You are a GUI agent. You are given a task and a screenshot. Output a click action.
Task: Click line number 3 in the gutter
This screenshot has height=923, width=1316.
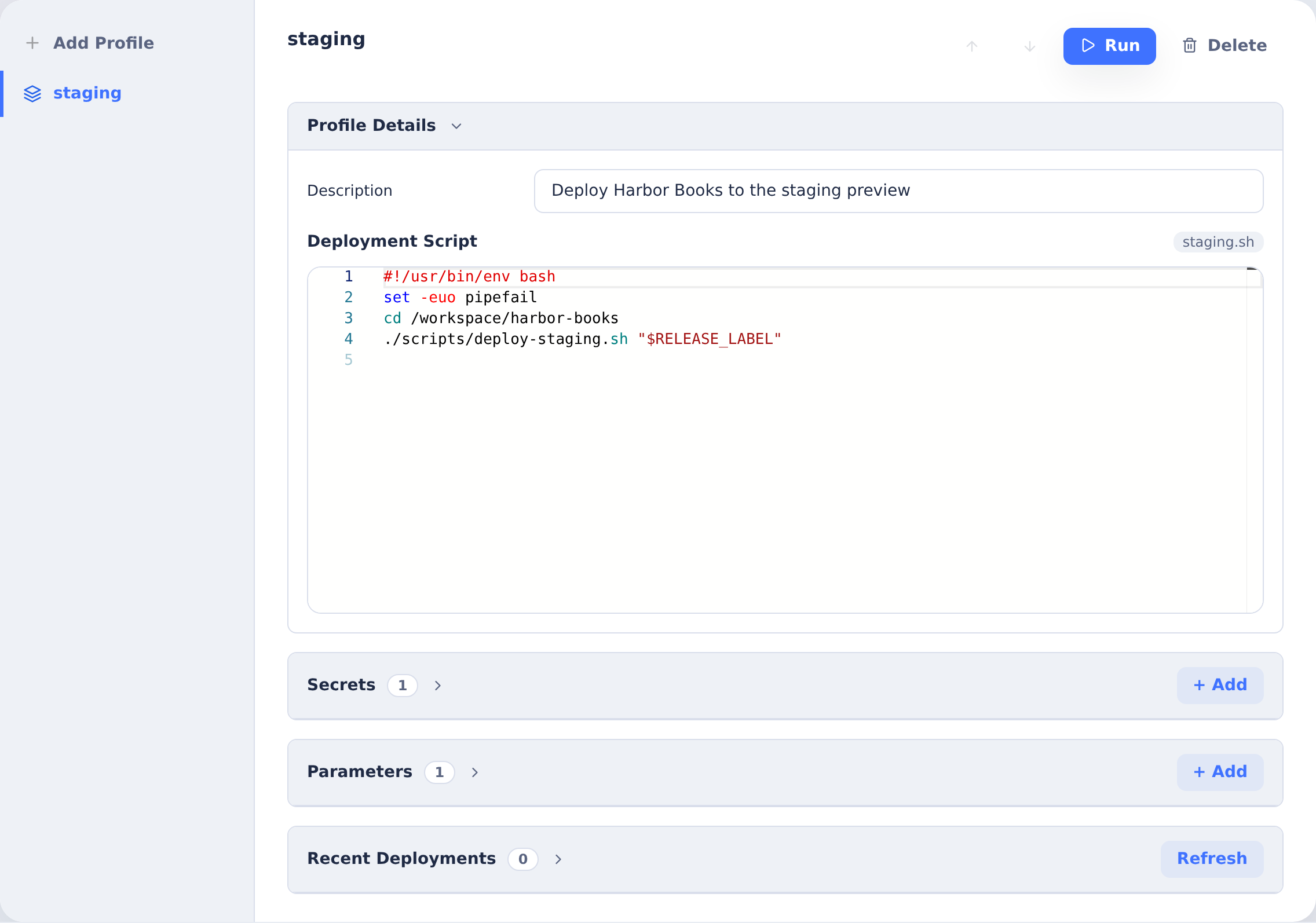tap(349, 318)
